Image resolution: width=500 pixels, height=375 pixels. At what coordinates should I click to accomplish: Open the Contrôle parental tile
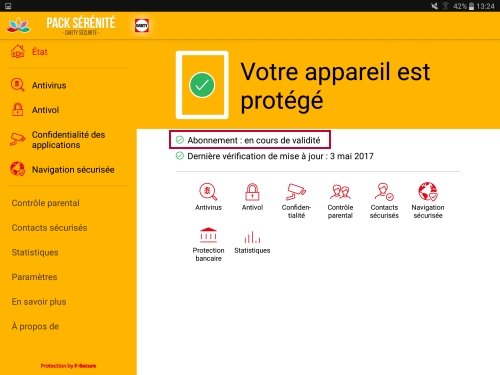(340, 201)
